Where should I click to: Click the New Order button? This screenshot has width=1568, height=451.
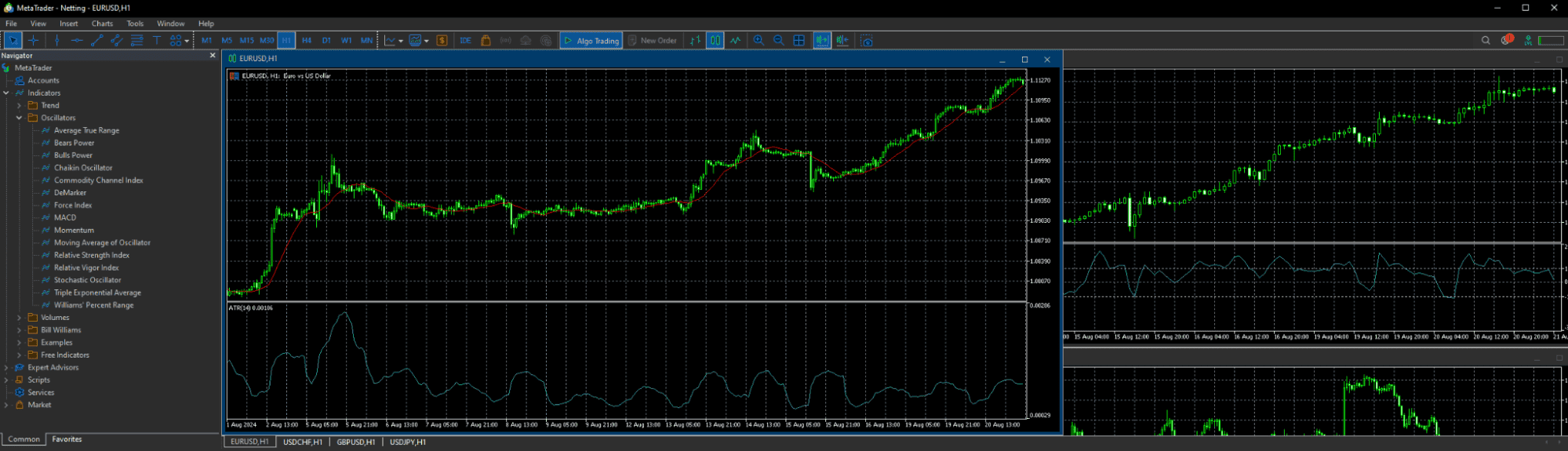coord(652,41)
